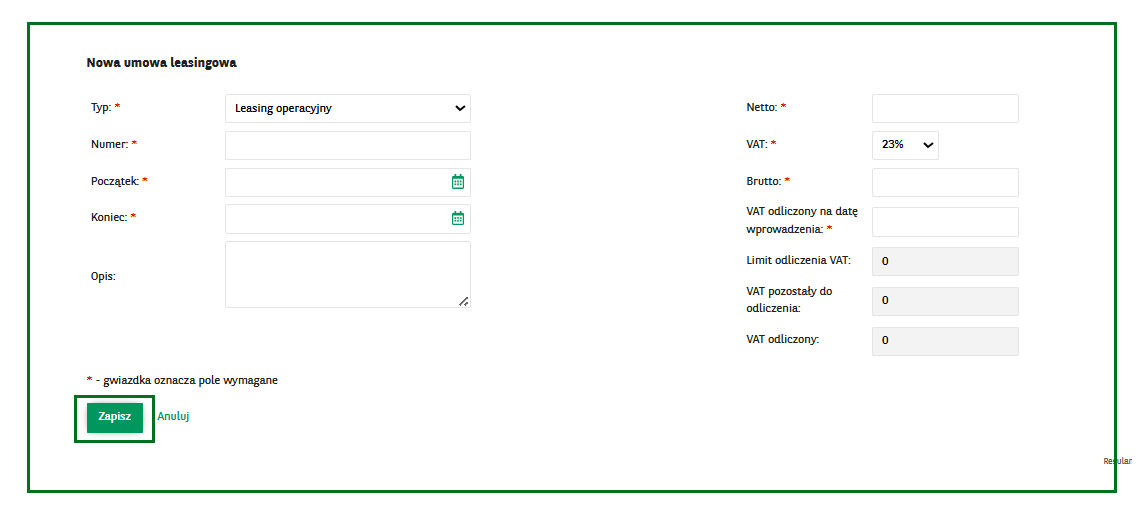Viewport: 1147px width, 514px height.
Task: Click the VAT odliczony read-only field
Action: 945,341
